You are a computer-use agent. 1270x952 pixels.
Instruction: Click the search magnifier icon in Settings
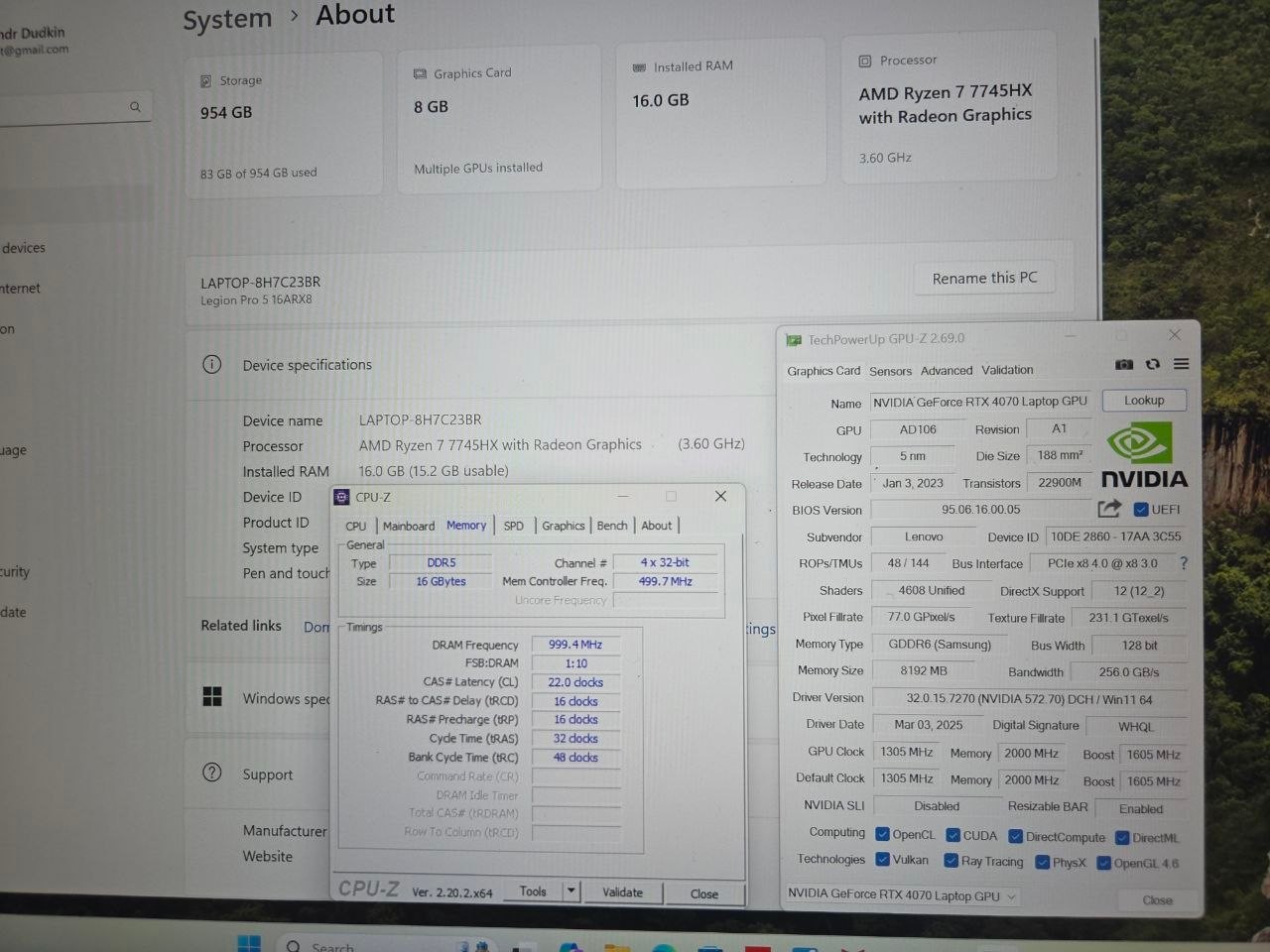(x=135, y=107)
